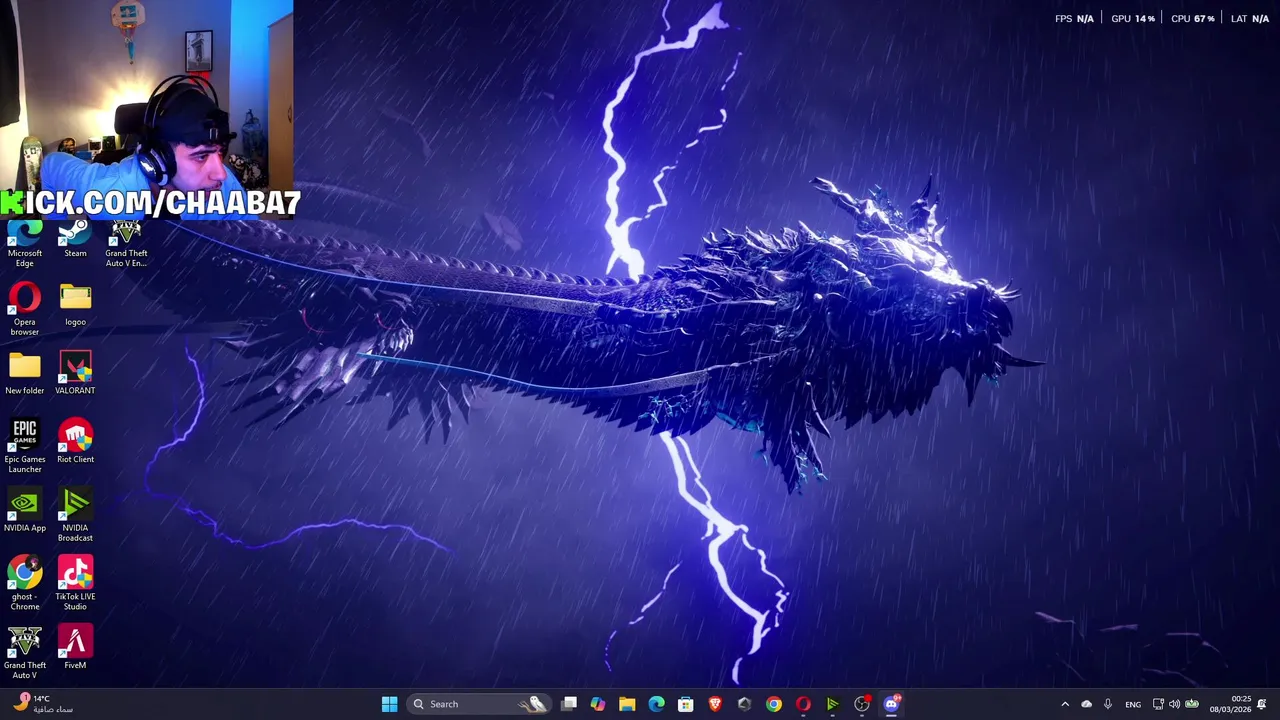
Task: Select the Grand Theft Auto V desktop shortcut
Action: tap(25, 653)
